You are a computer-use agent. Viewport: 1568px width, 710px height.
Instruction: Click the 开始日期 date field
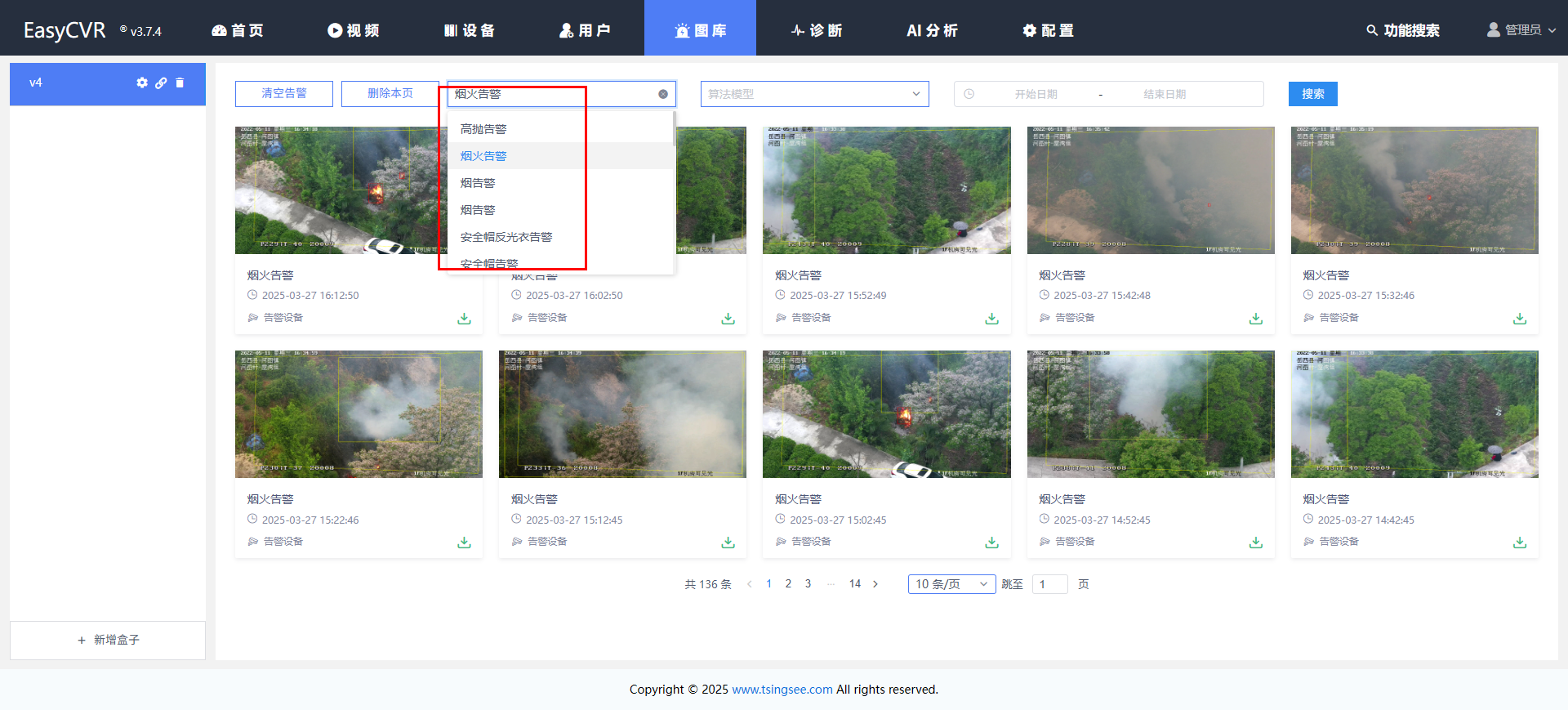point(1036,94)
